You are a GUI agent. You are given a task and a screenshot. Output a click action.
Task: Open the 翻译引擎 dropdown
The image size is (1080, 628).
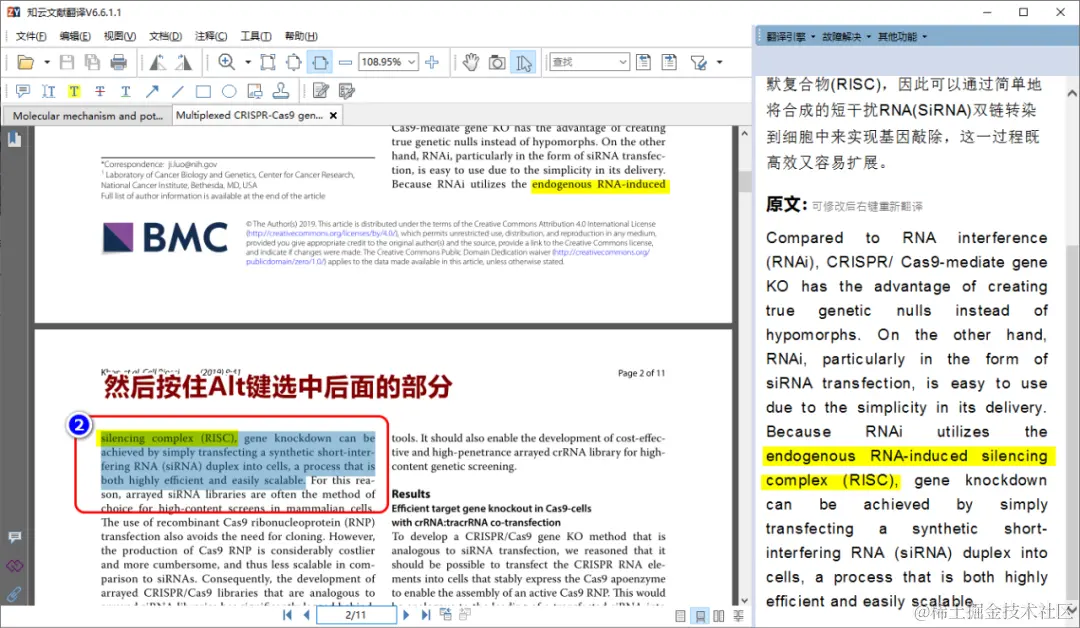click(785, 36)
